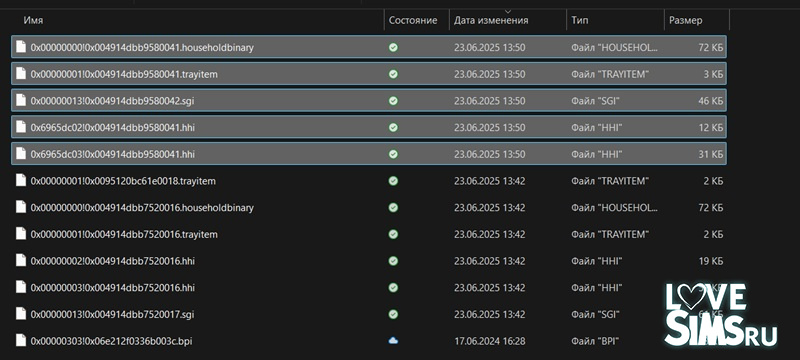Click file icon of 0x00000003!0x004914dbb7520016.hhi
Image resolution: width=800 pixels, height=360 pixels.
click(21, 287)
